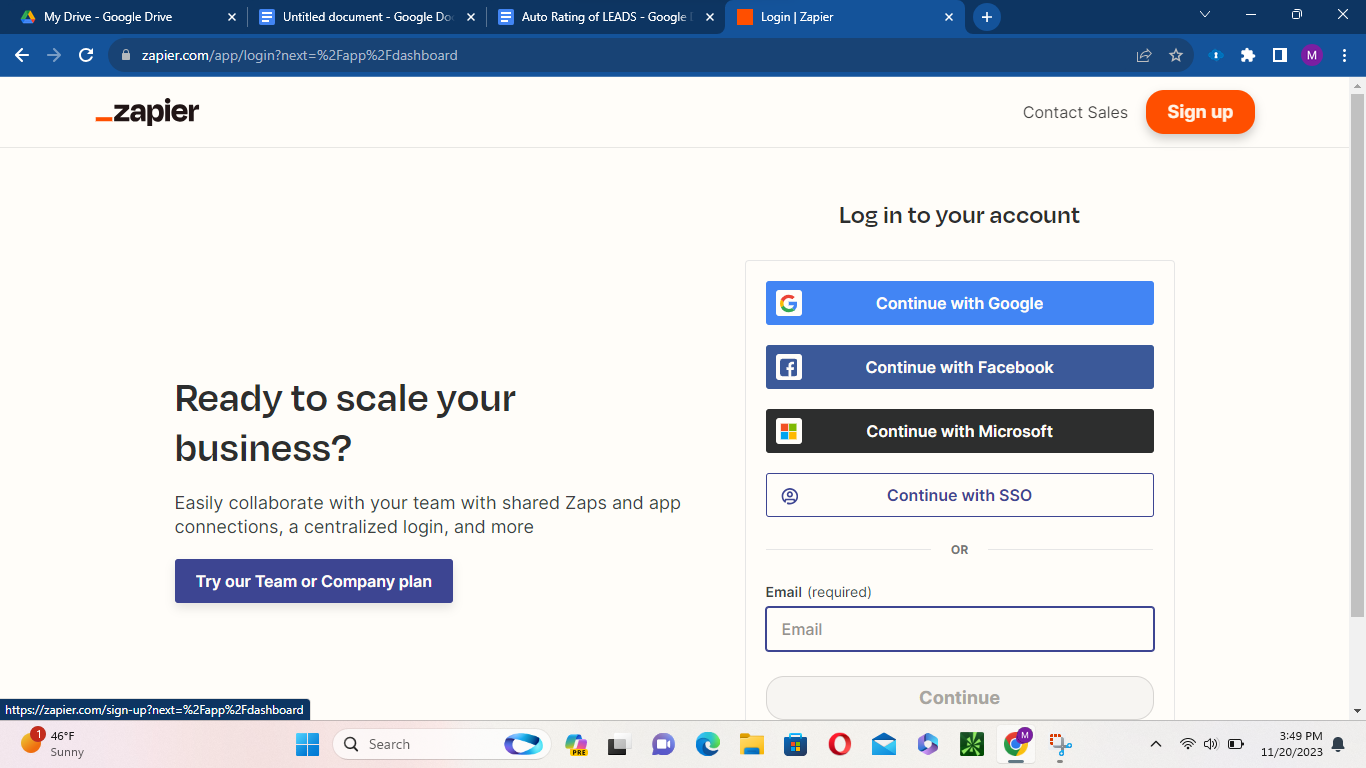Viewport: 1366px width, 768px height.
Task: Click the taskbar Search box
Action: 441,744
